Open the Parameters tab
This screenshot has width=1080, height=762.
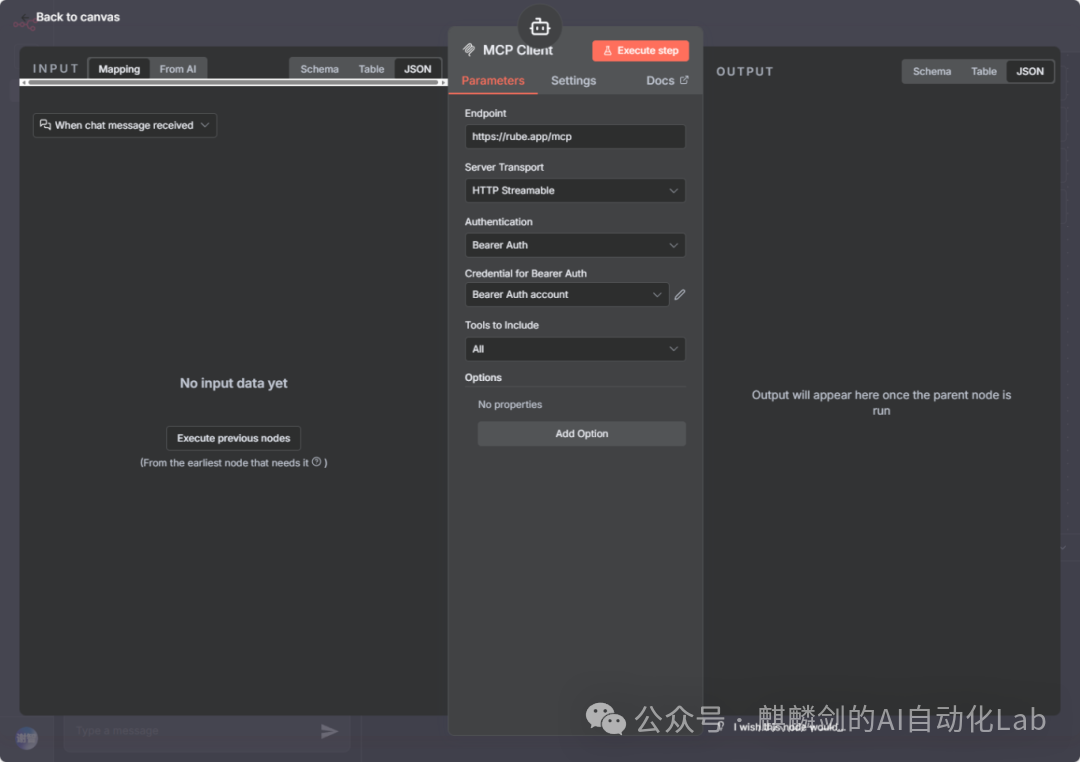pyautogui.click(x=493, y=81)
